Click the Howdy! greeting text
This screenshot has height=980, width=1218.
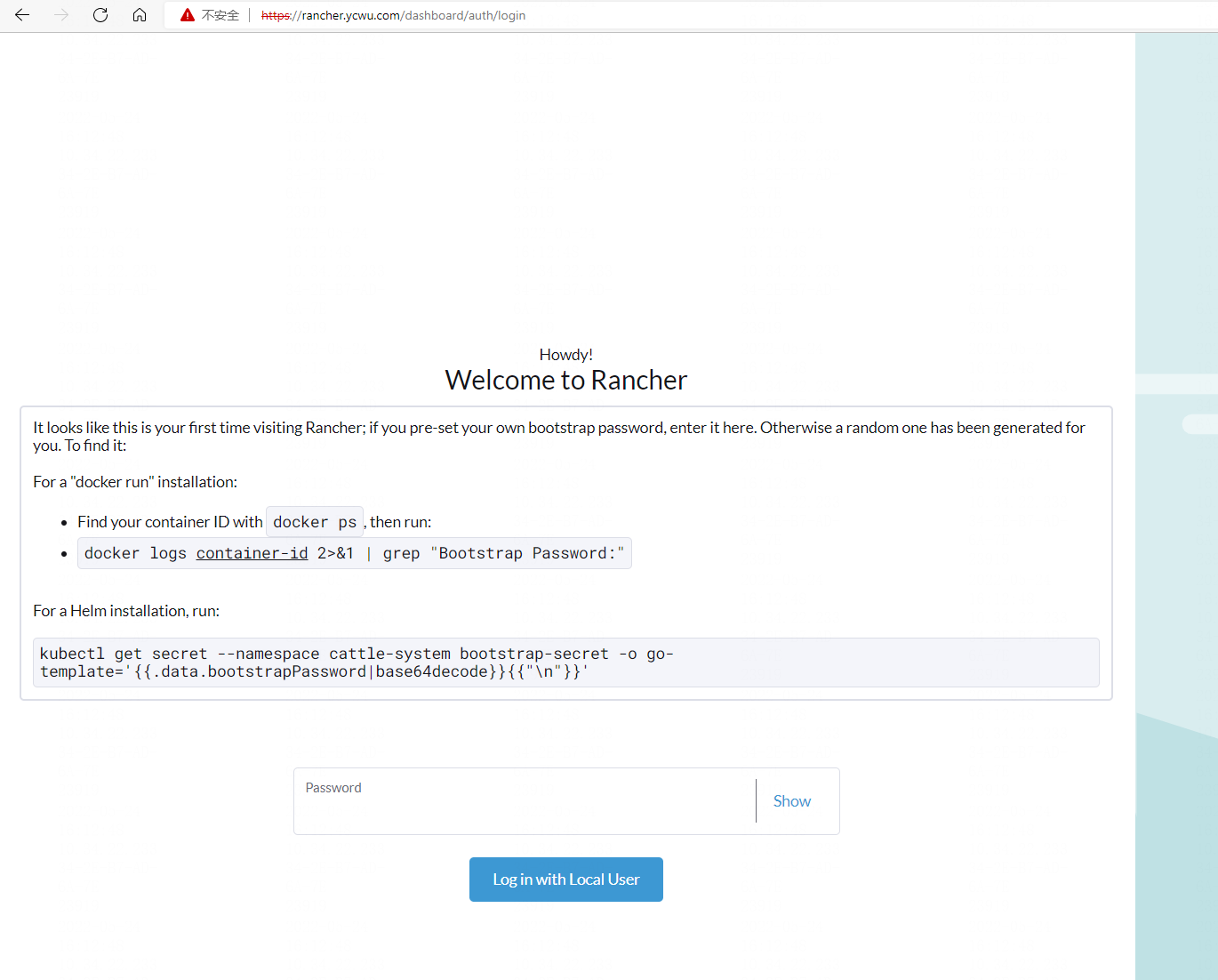(x=565, y=354)
